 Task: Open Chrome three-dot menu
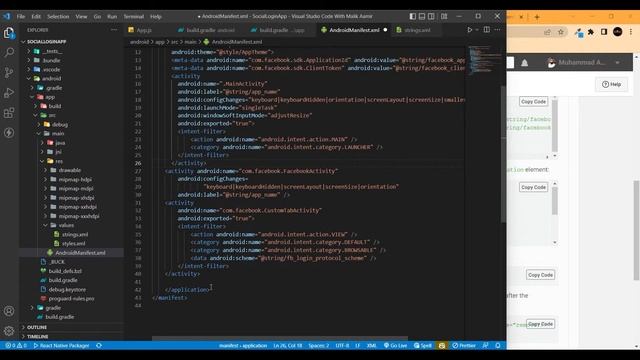631,32
